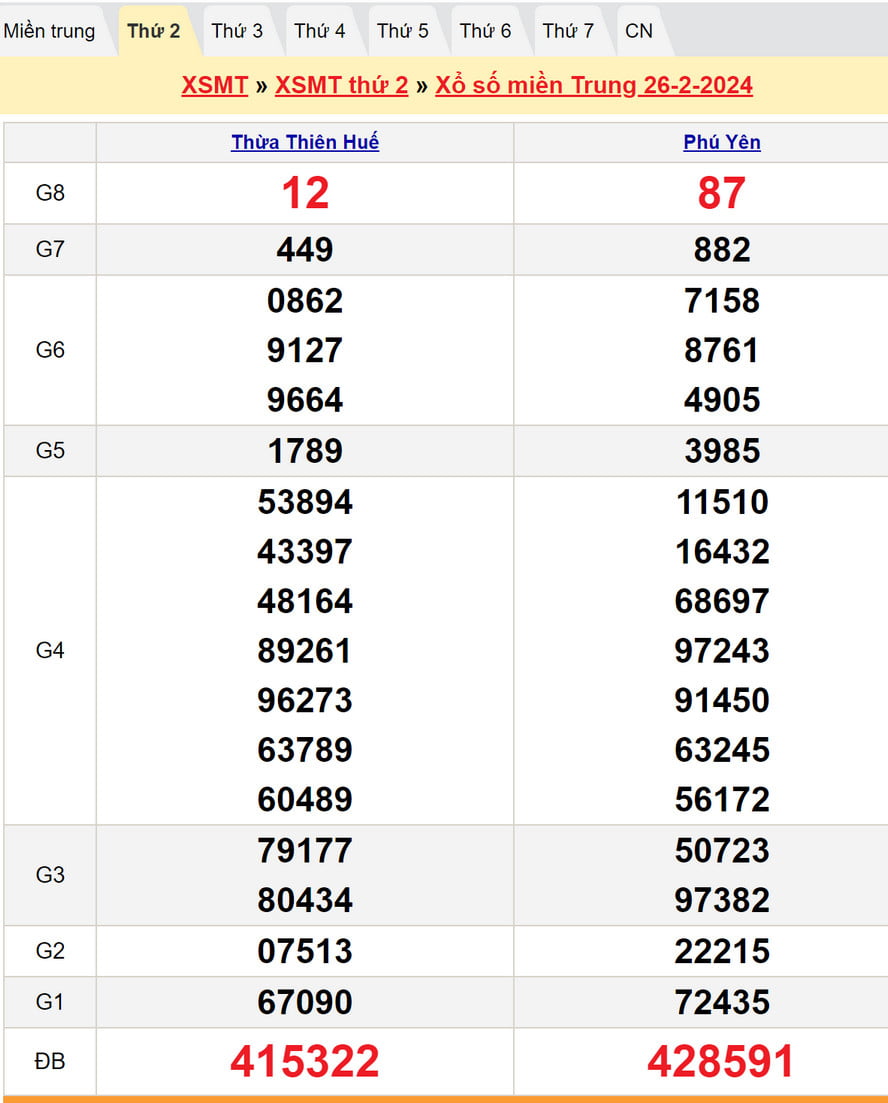This screenshot has width=888, height=1103.
Task: Show results in Thứ 6 tab
Action: tap(486, 31)
